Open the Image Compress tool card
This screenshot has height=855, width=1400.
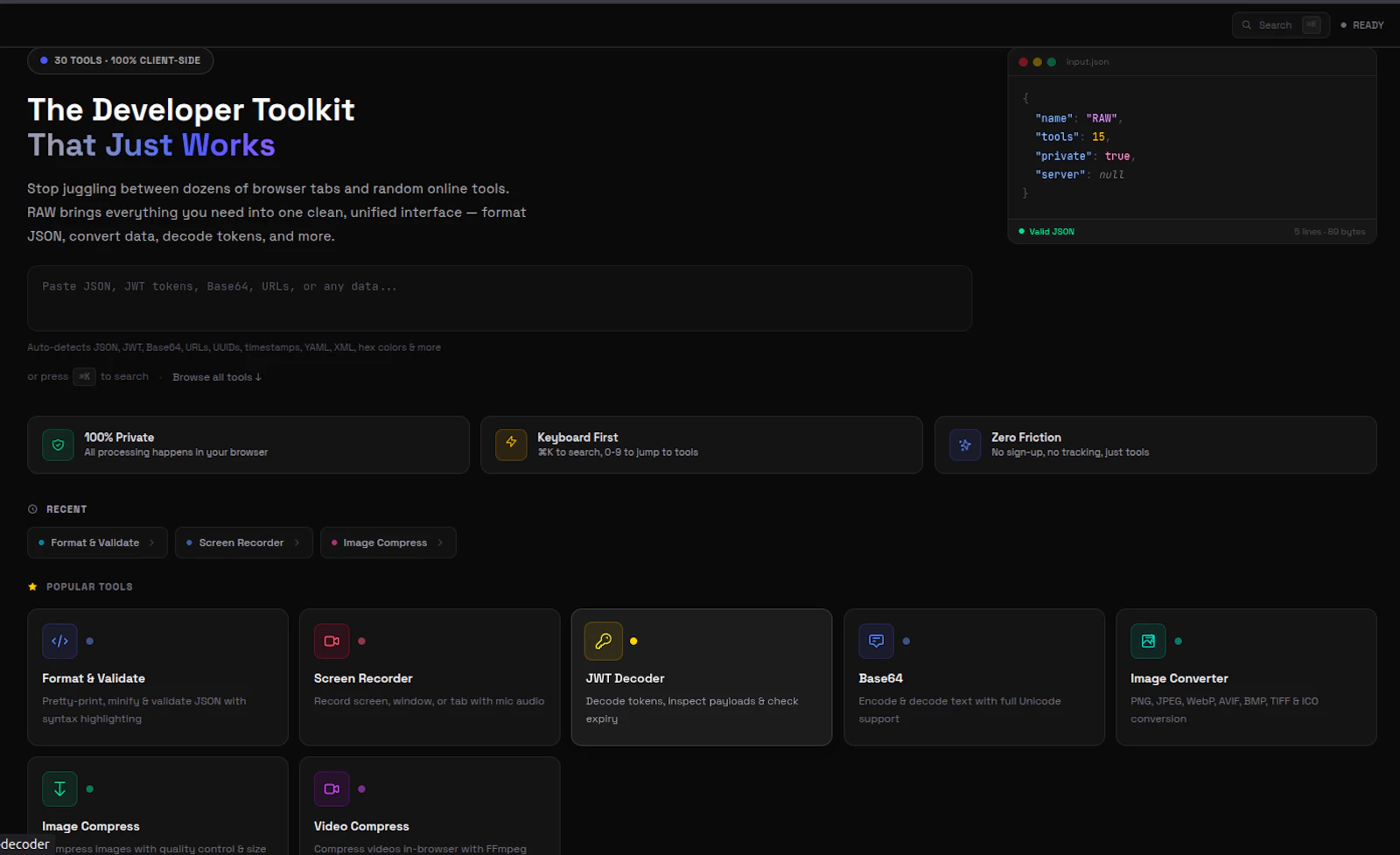(x=157, y=806)
